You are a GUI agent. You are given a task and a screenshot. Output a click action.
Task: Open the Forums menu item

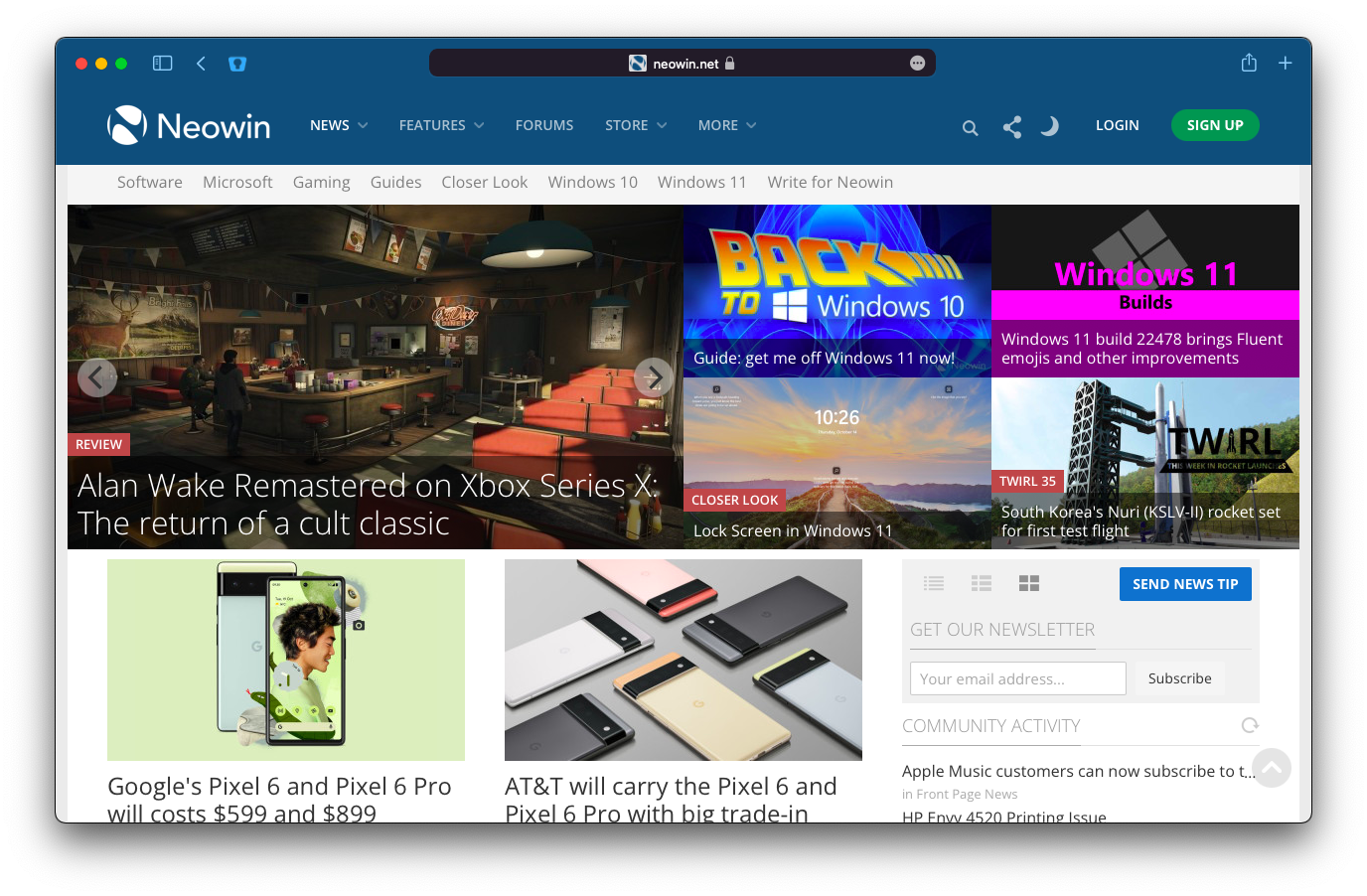coord(544,125)
